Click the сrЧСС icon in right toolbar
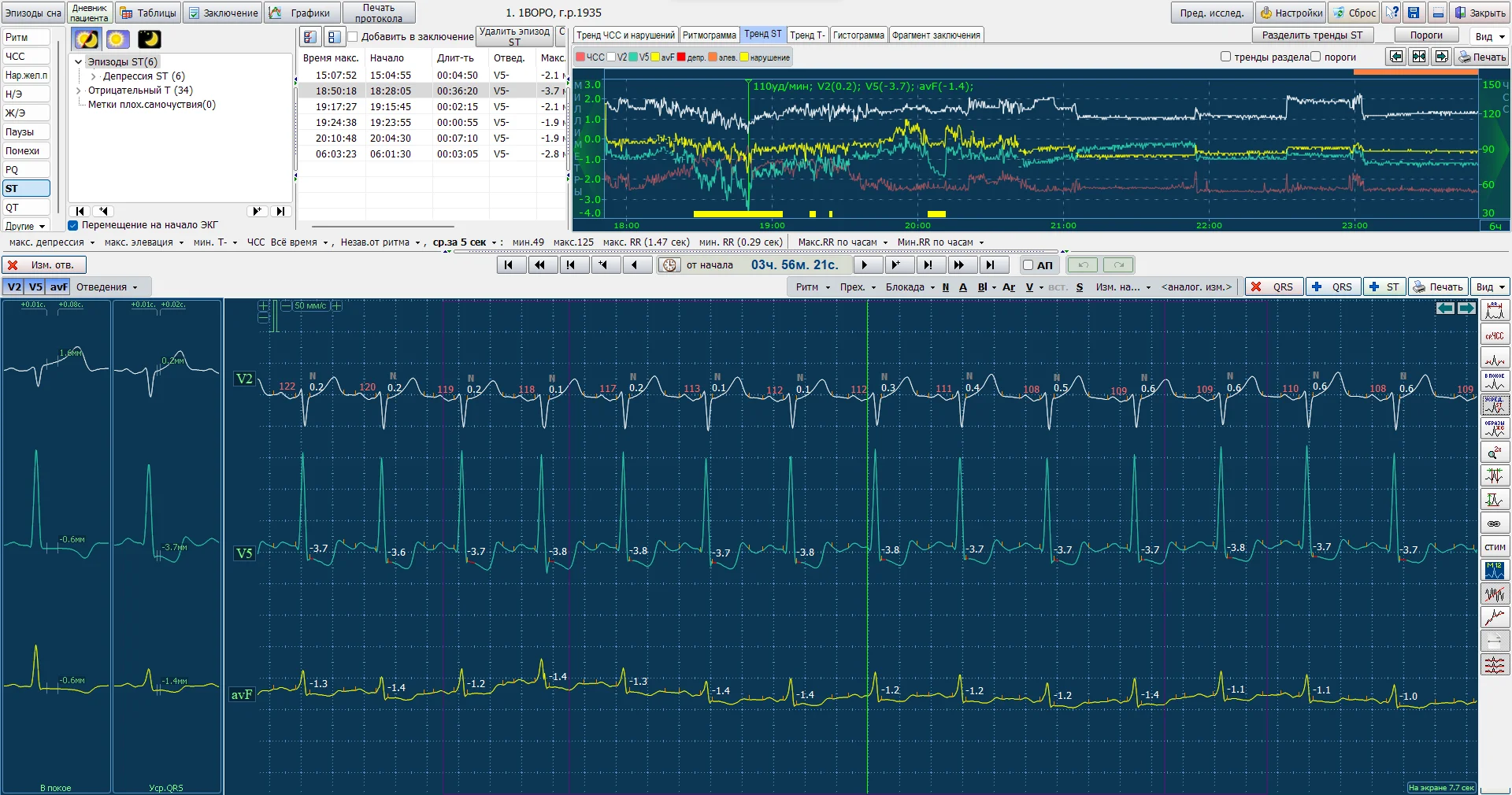Viewport: 1512px width, 795px height. (x=1494, y=335)
